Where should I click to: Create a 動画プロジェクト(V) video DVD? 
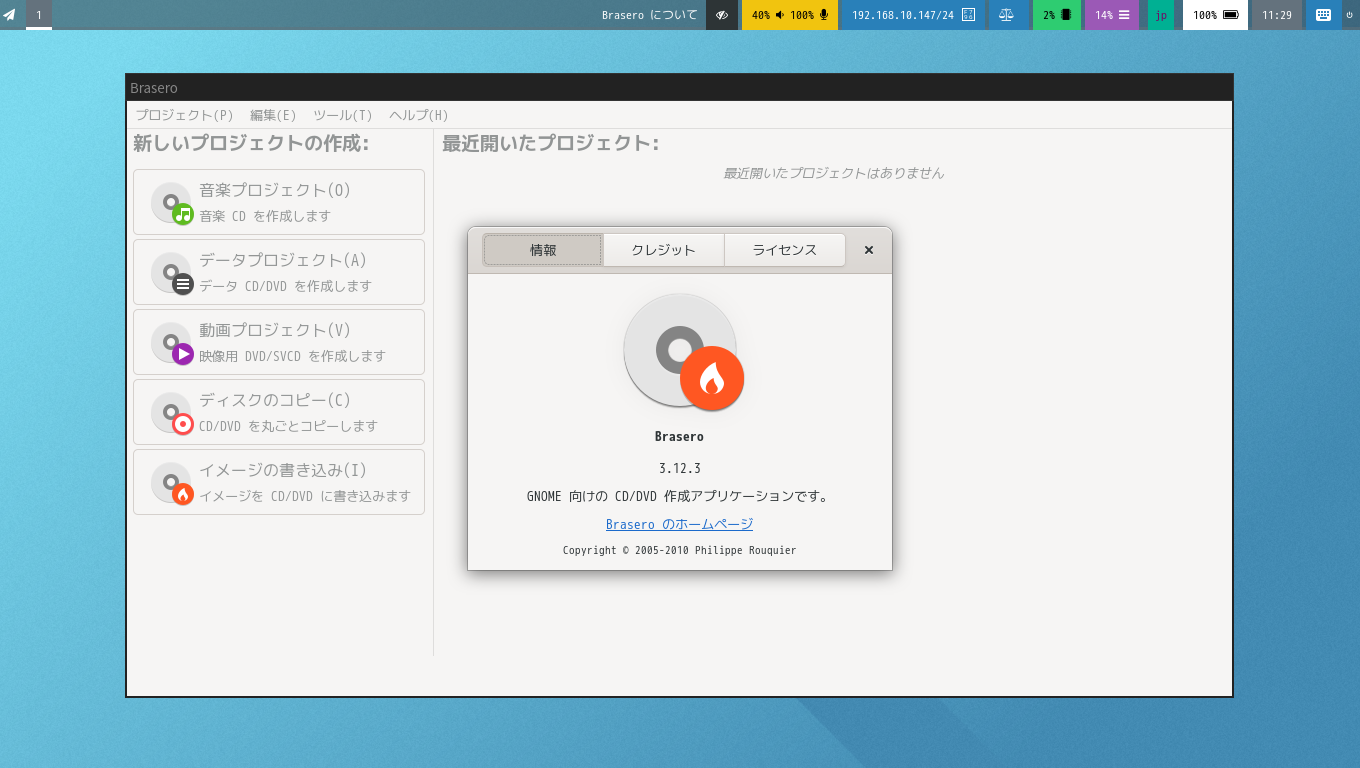279,342
